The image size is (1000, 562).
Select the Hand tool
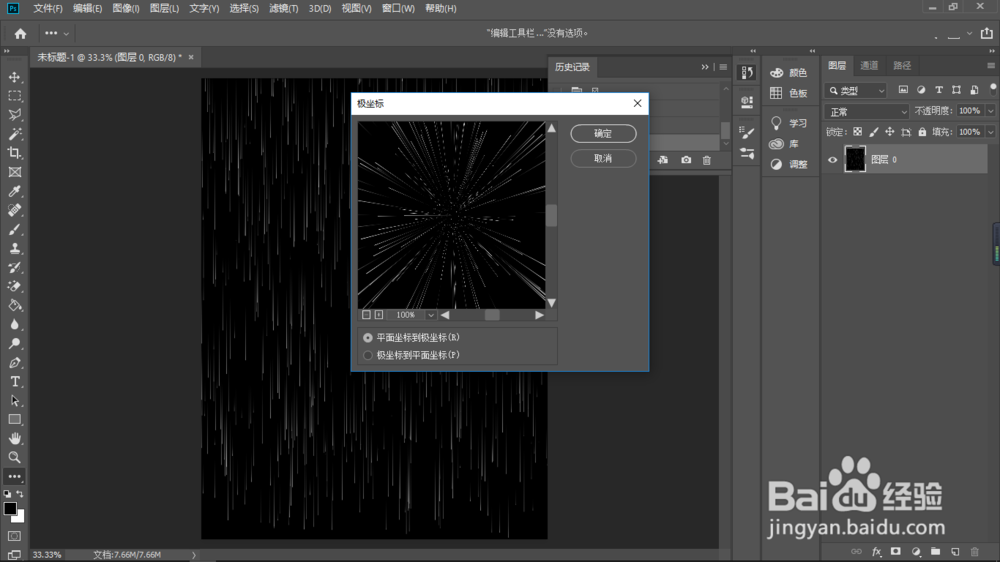pos(15,438)
